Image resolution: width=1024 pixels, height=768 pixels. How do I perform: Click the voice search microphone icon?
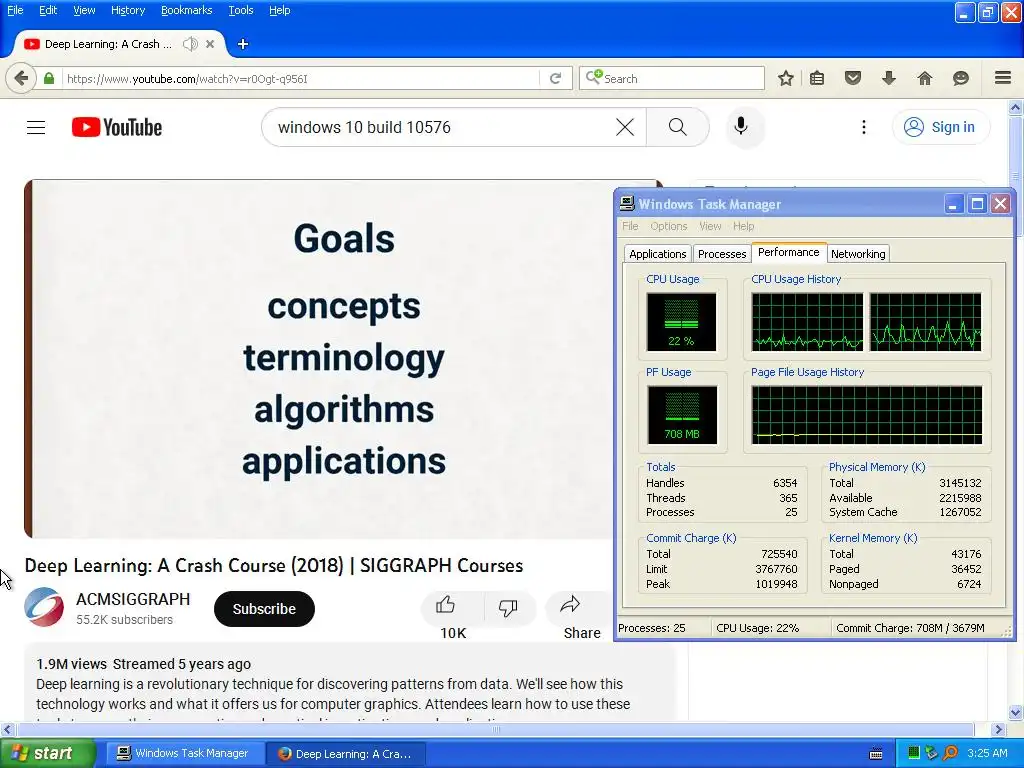pos(741,127)
